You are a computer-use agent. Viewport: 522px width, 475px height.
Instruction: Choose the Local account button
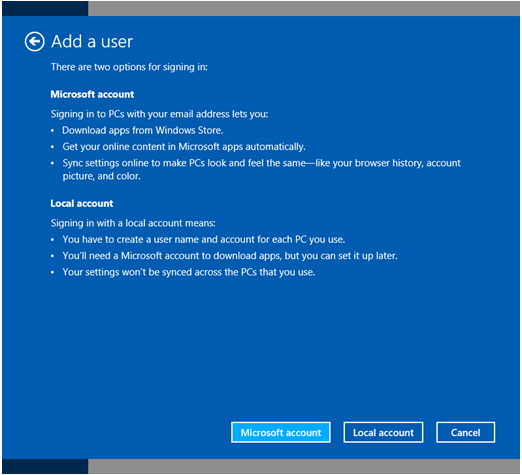click(383, 432)
